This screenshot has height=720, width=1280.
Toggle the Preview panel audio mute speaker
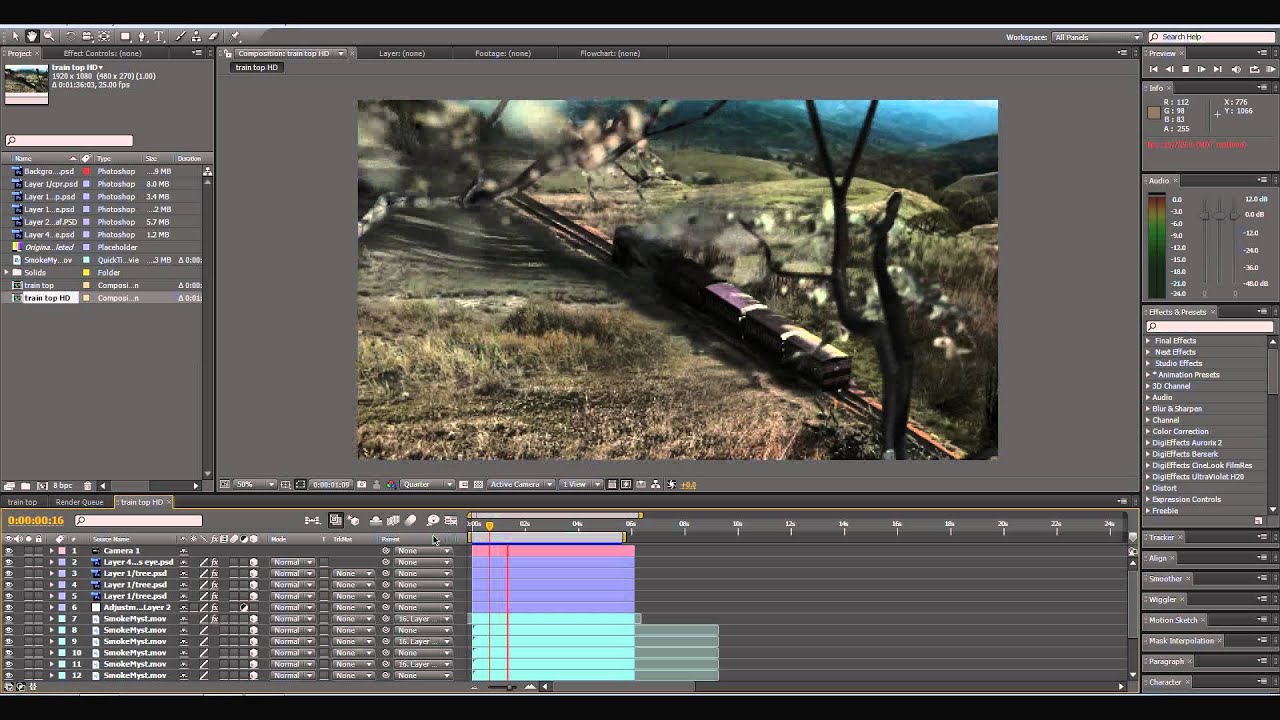tap(1237, 69)
